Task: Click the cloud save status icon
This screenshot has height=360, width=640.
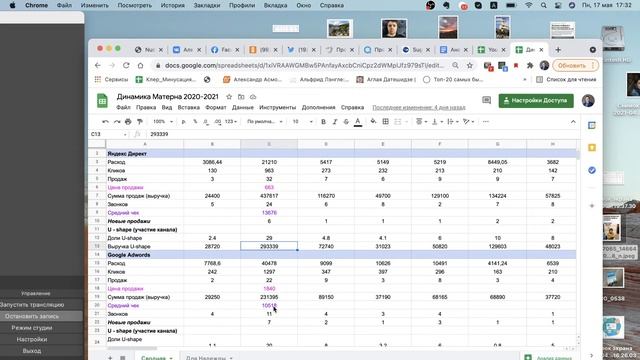Action: 253,97
